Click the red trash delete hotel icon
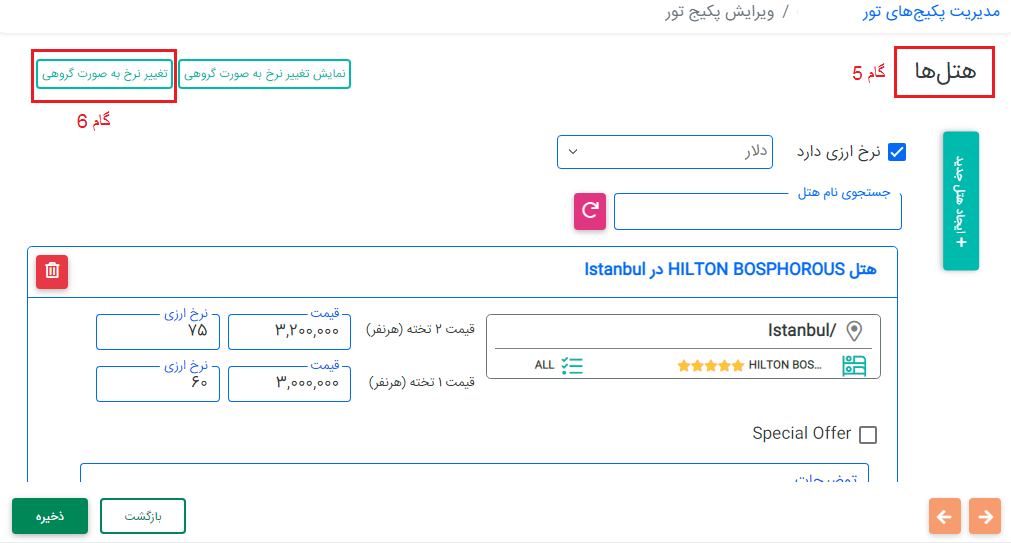 coord(52,271)
